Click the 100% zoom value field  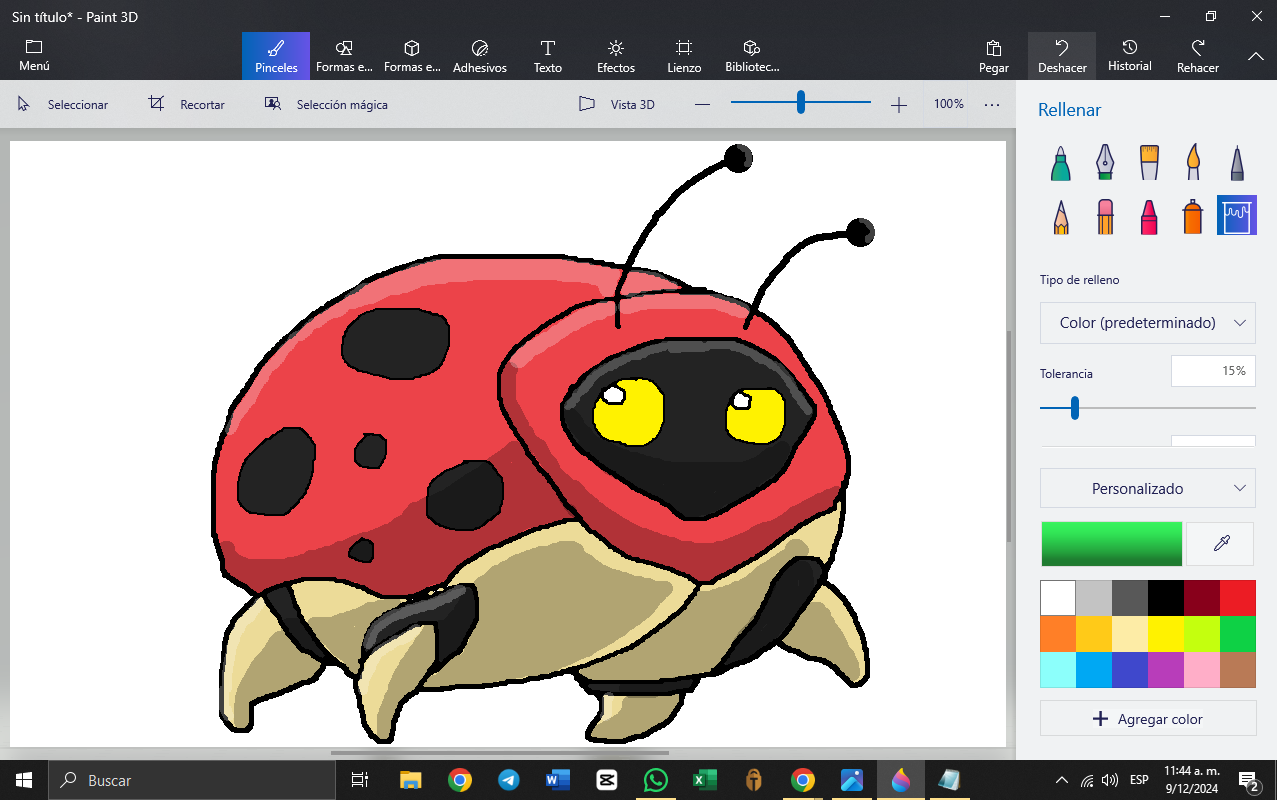[x=949, y=104]
